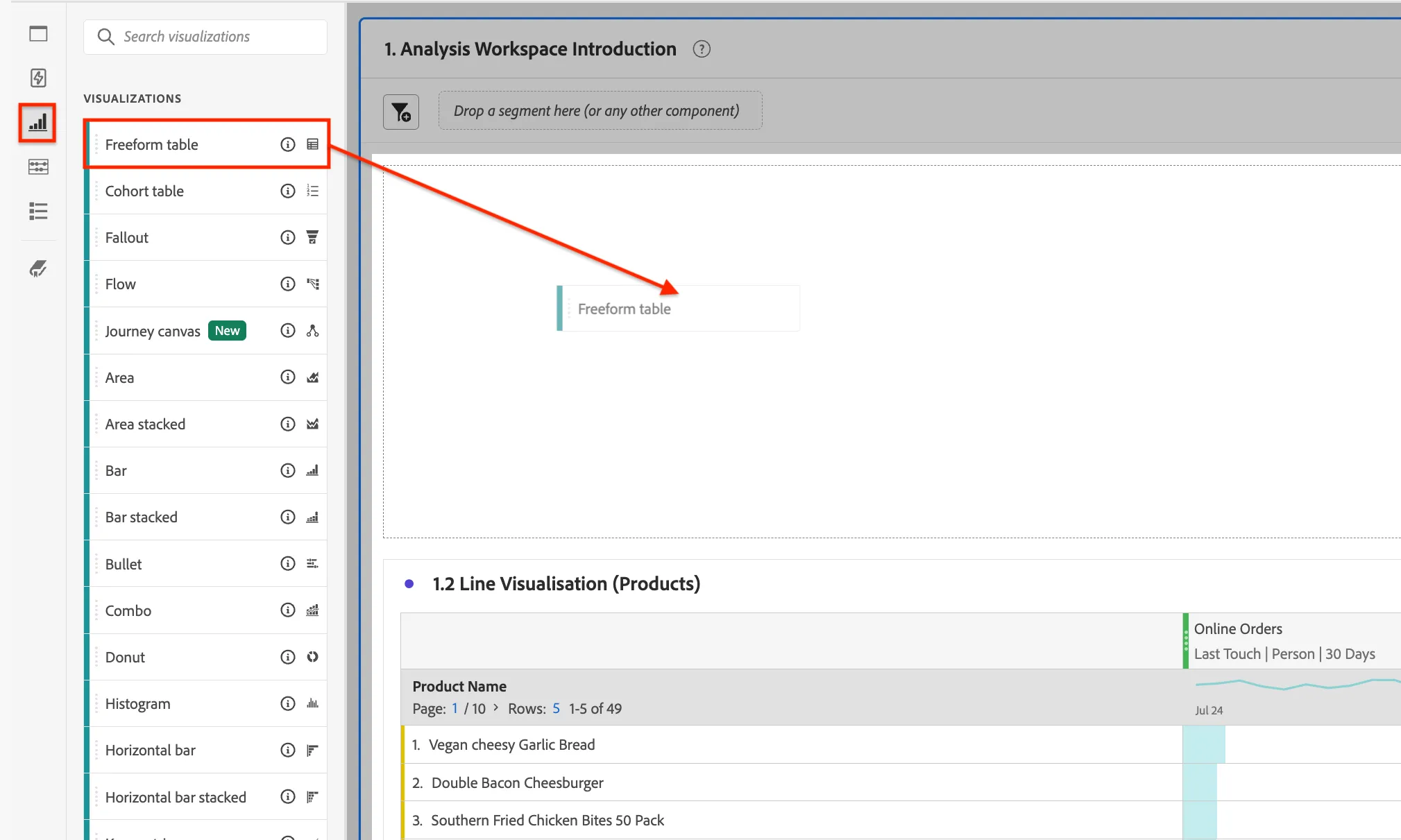
Task: Select row Vegan cheesy Garlic Bread
Action: tap(791, 744)
